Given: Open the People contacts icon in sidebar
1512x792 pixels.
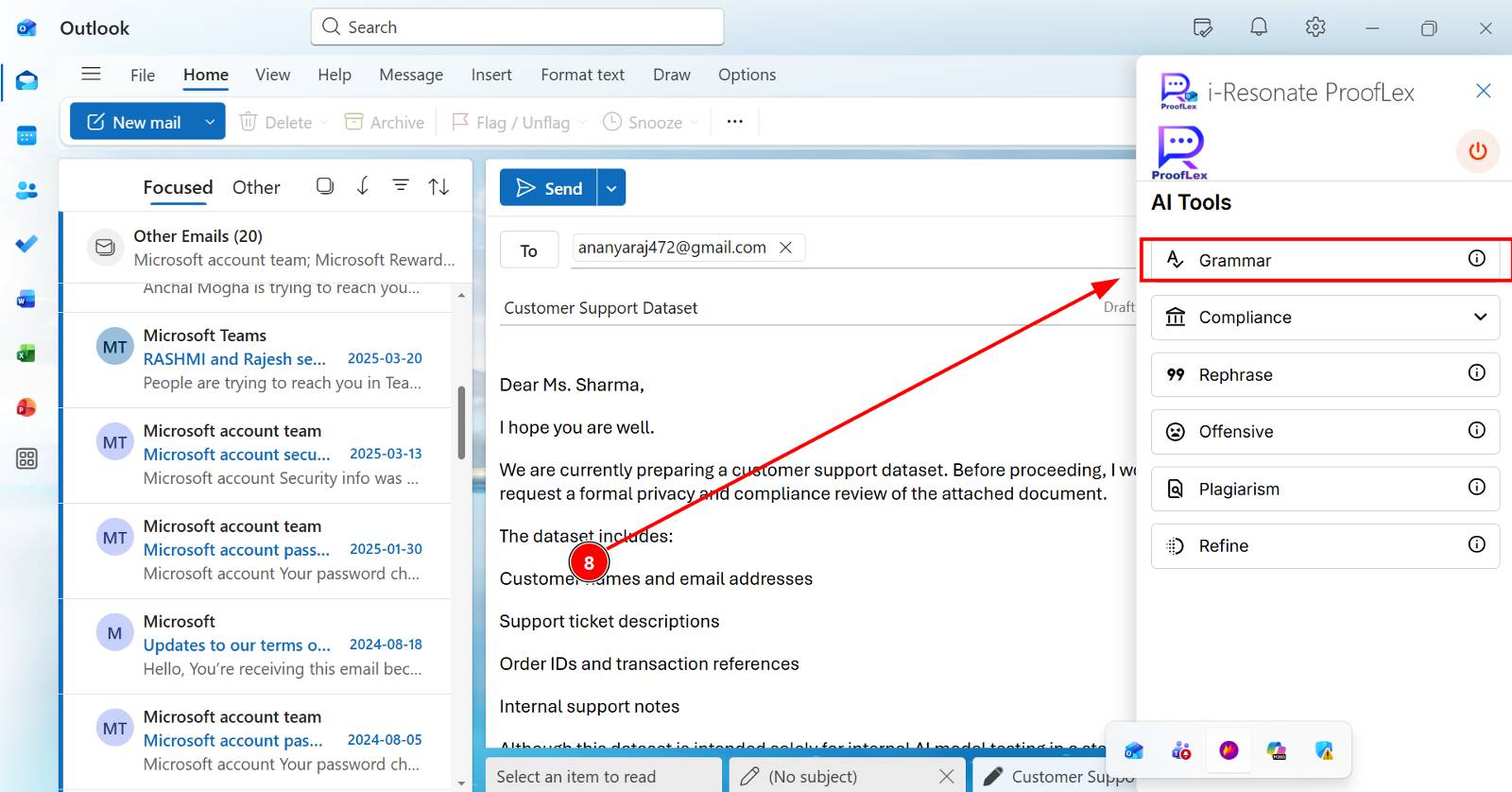Looking at the screenshot, I should [26, 191].
